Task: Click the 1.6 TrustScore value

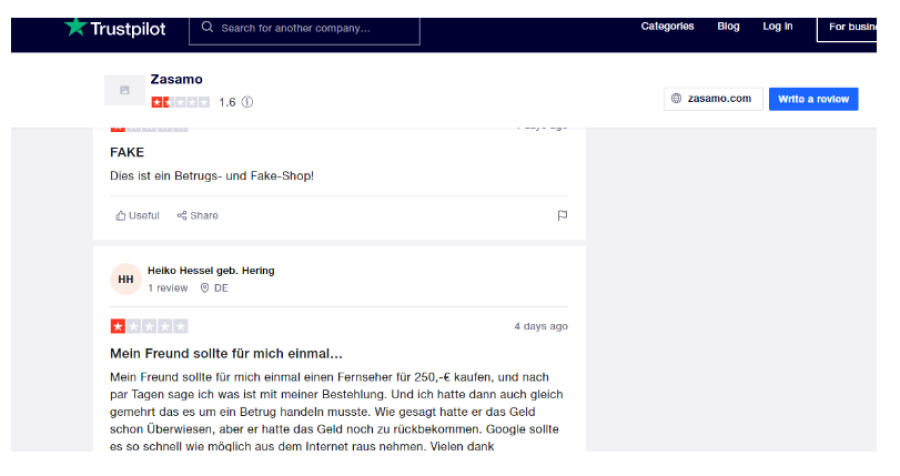Action: point(227,102)
